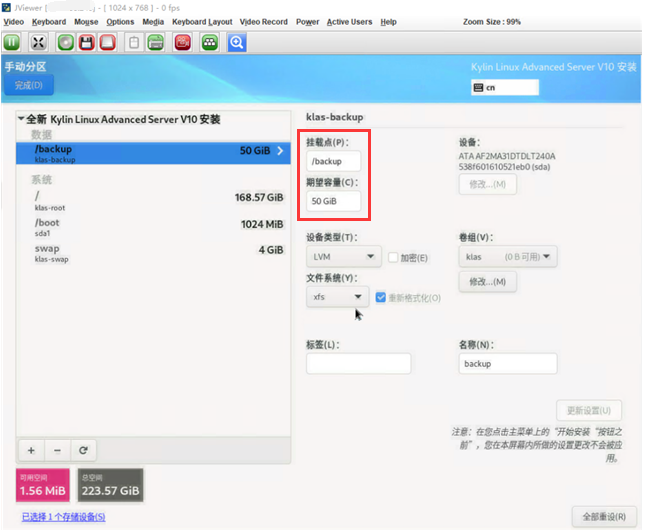Open the Video menu

point(14,22)
